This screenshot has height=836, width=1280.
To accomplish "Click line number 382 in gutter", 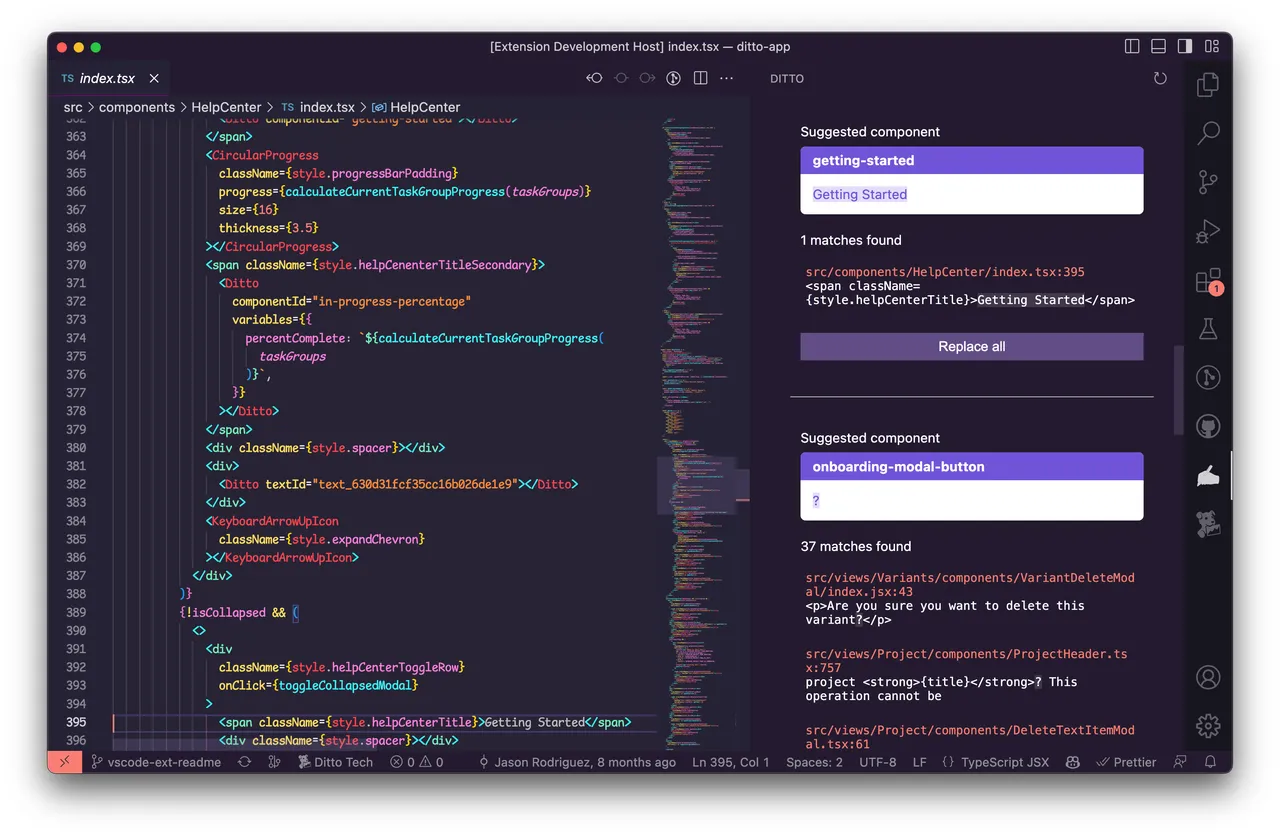I will (x=75, y=484).
